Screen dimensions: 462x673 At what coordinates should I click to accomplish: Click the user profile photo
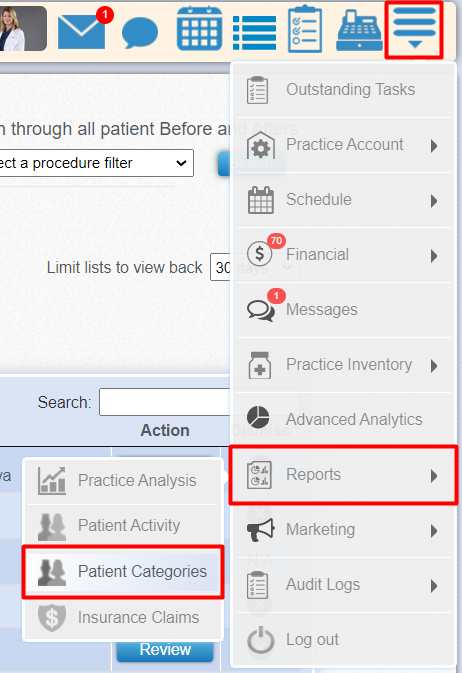(23, 29)
